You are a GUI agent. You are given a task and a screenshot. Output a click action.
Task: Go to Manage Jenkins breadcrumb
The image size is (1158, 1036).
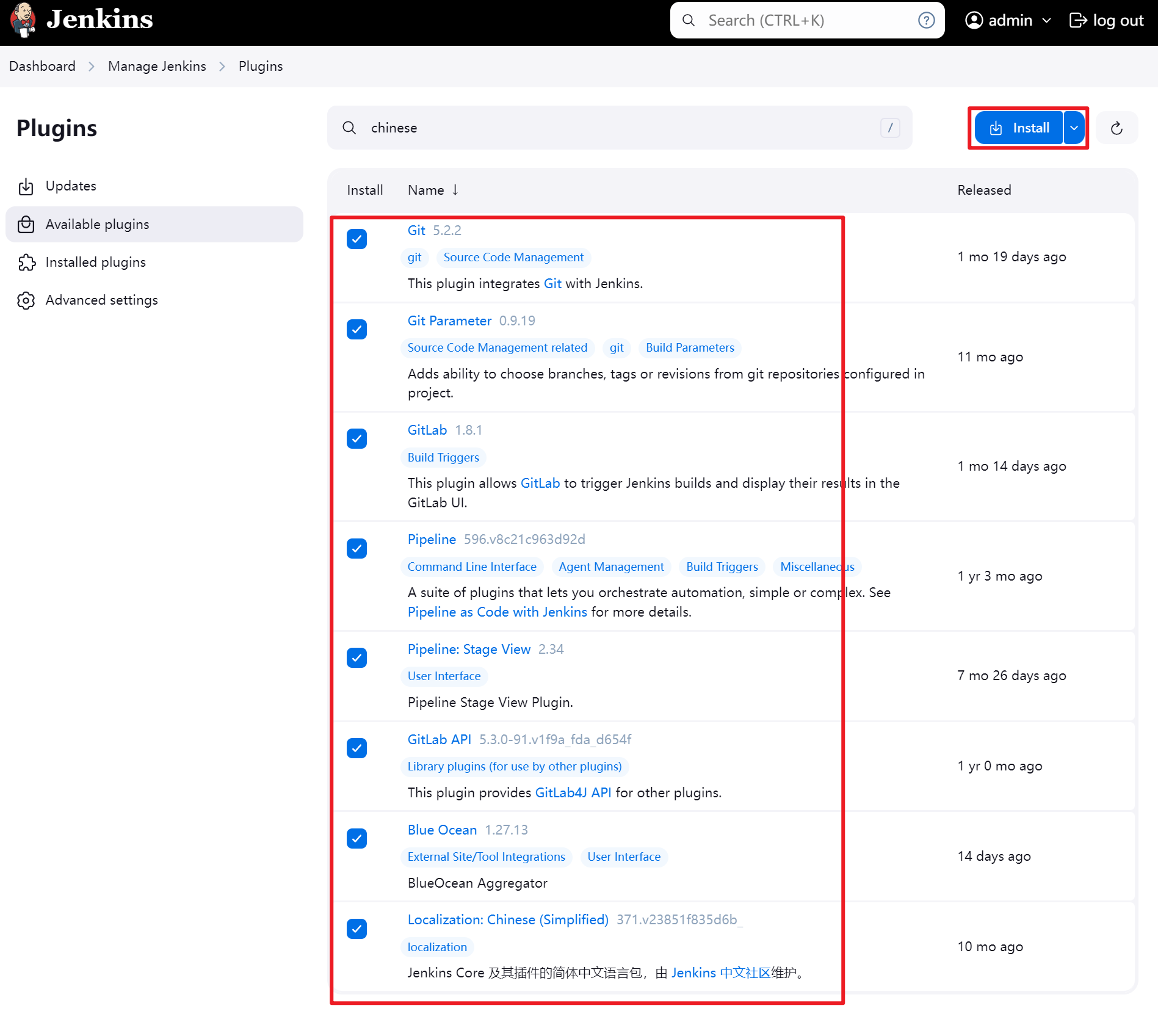pyautogui.click(x=157, y=66)
